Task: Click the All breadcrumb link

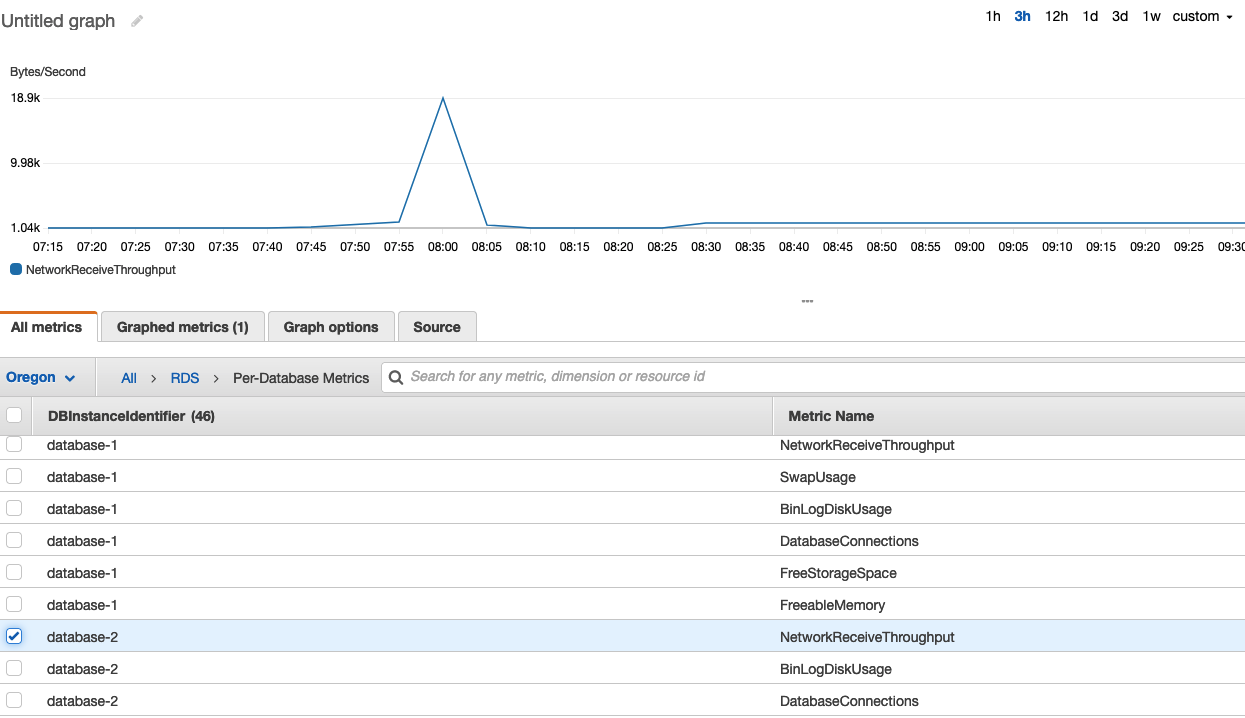Action: 128,378
